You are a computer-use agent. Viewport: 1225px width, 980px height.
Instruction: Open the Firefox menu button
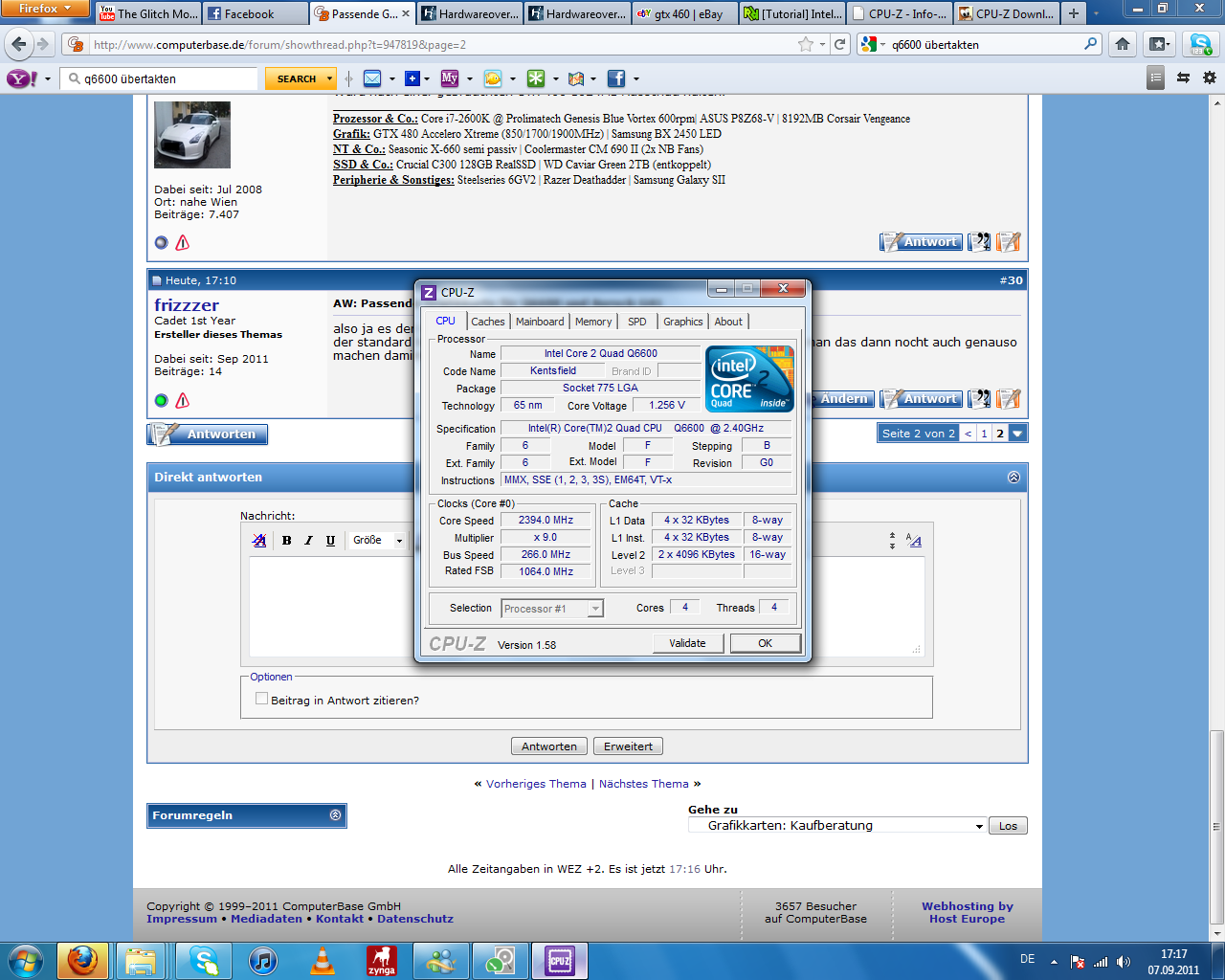click(45, 9)
